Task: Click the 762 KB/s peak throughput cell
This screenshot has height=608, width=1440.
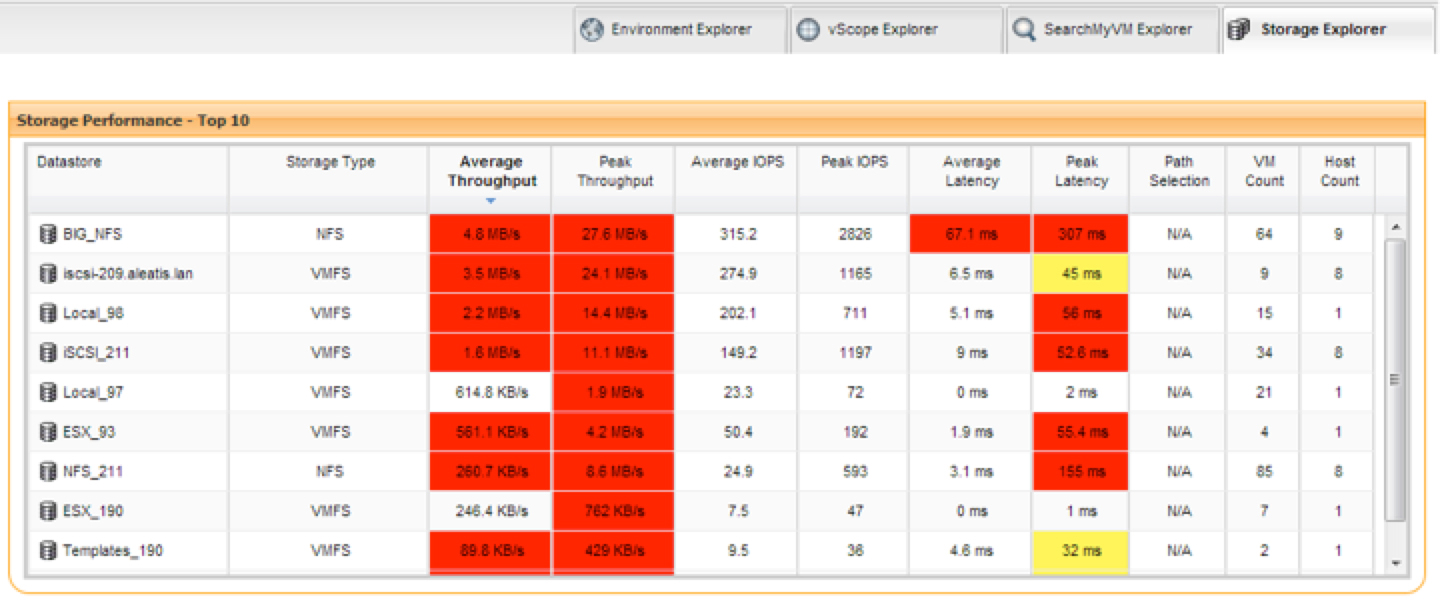Action: 614,511
